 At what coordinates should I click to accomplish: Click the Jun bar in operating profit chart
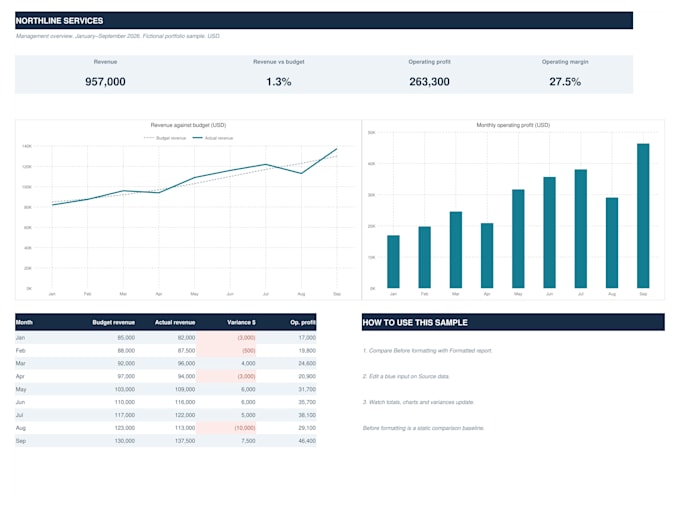coord(549,232)
